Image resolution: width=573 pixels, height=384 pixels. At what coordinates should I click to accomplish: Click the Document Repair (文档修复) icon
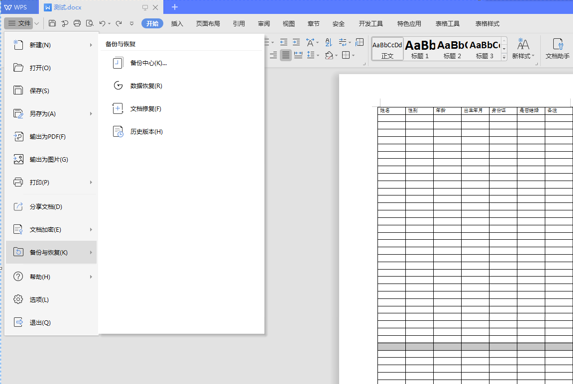click(x=118, y=109)
